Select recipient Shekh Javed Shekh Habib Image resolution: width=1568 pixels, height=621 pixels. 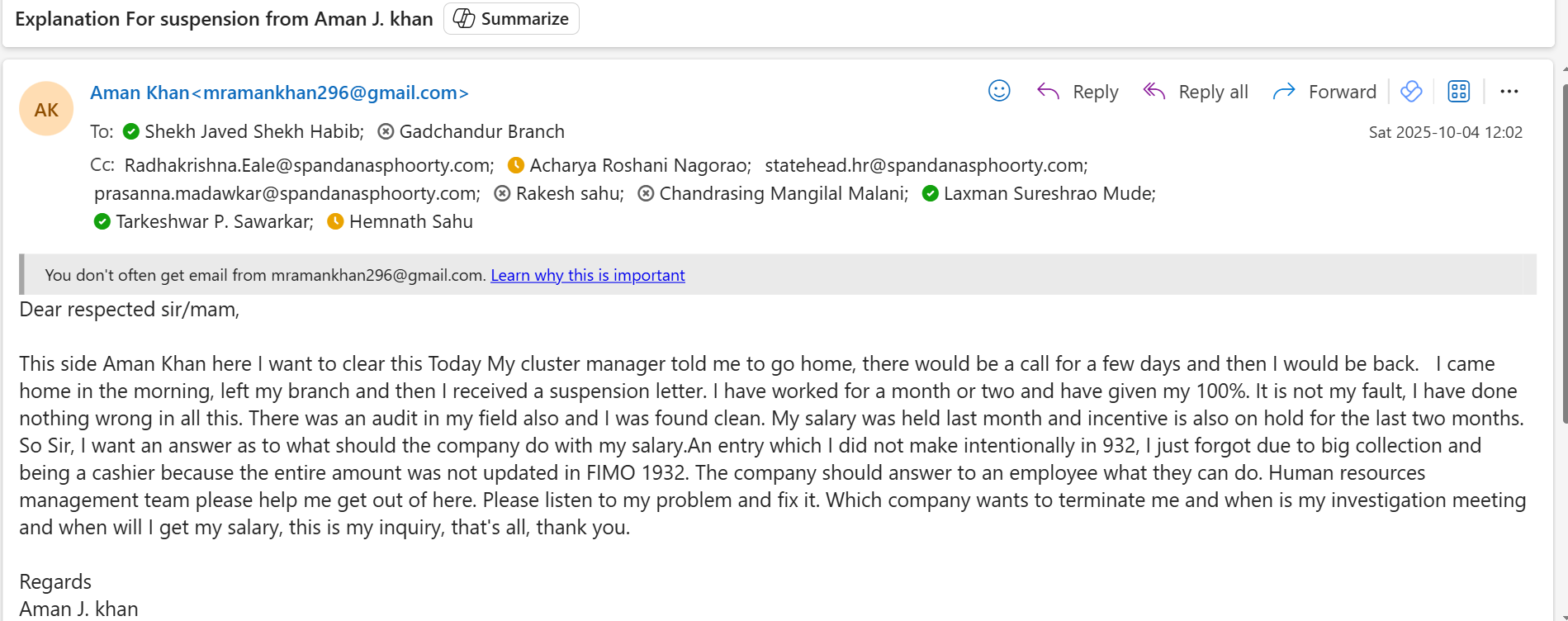pyautogui.click(x=253, y=131)
